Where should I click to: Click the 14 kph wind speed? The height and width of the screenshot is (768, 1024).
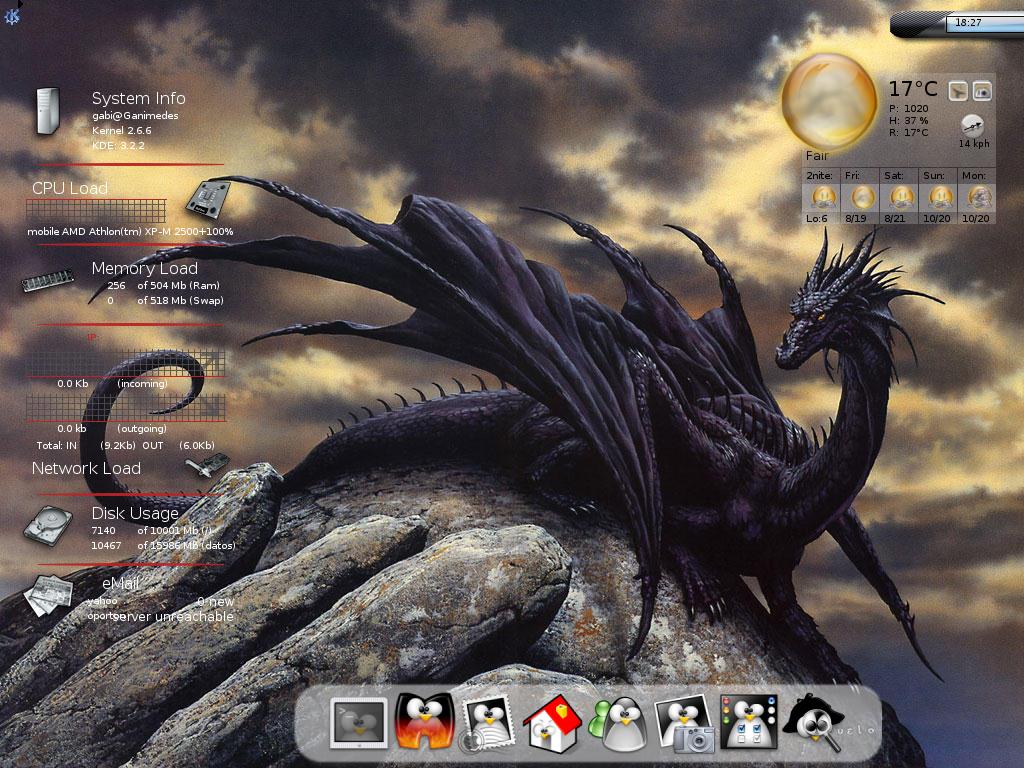pos(974,144)
